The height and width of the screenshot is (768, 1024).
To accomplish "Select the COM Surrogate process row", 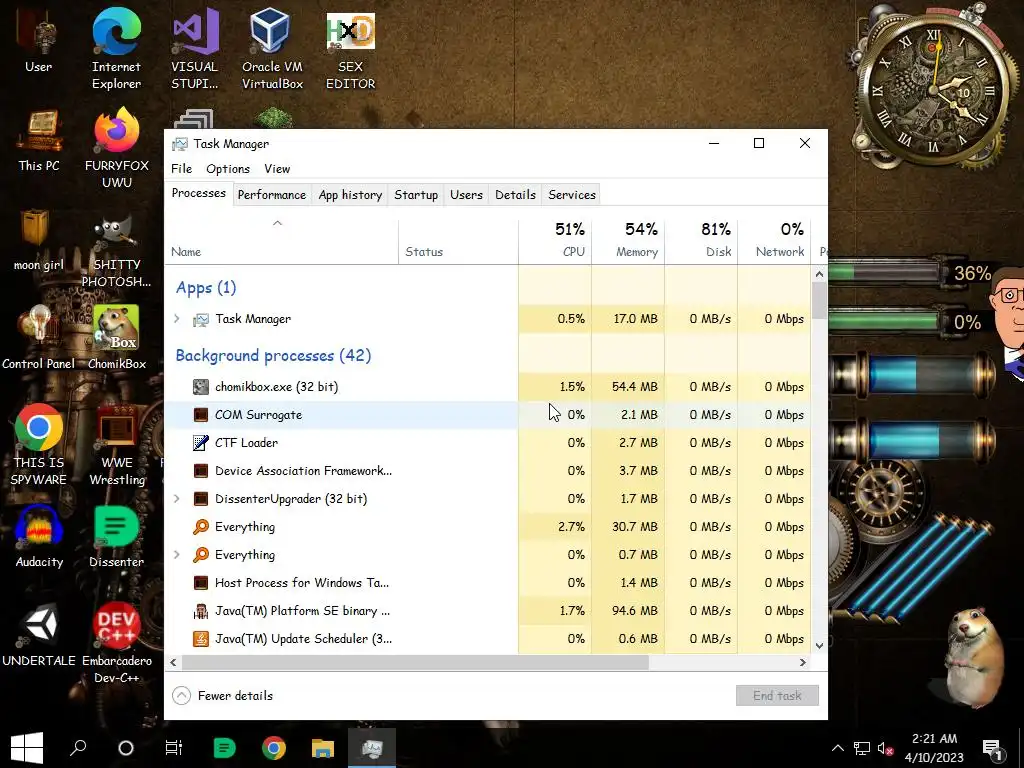I will (487, 415).
